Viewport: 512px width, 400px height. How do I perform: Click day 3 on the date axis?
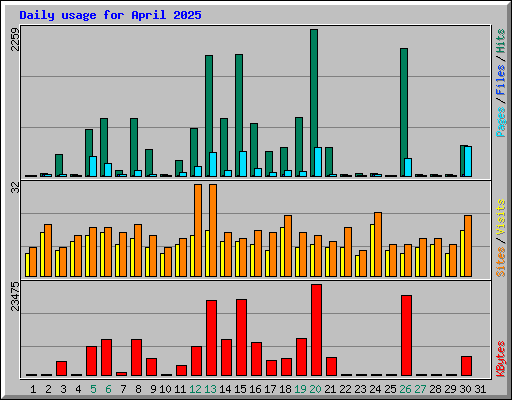63,389
